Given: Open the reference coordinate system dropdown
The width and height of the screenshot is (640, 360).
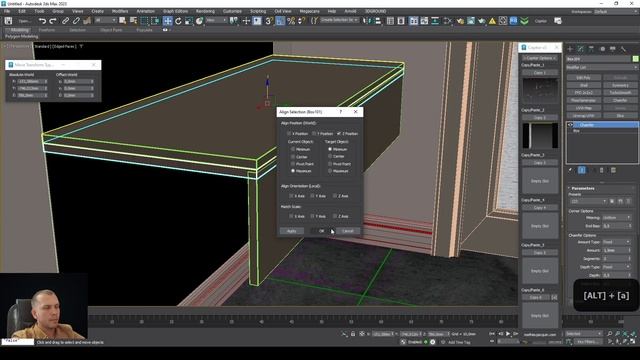Looking at the screenshot, I should [217, 20].
